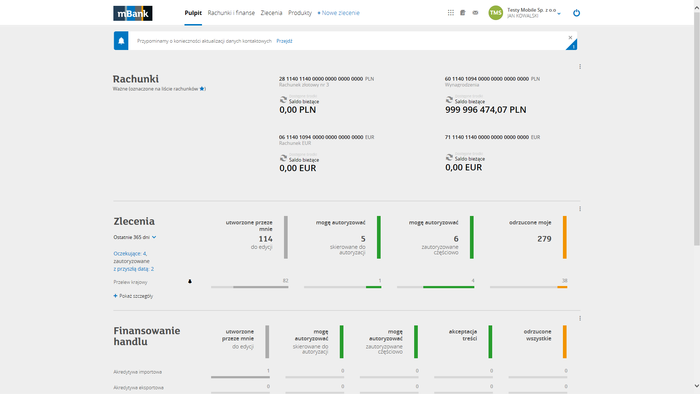Viewport: 700px width, 394px height.
Task: Open account 71 1140 1140 EUR
Action: point(487,137)
